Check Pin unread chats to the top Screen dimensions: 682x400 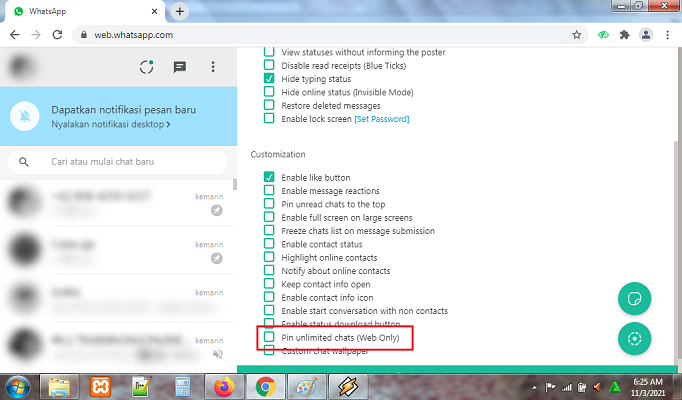[269, 203]
